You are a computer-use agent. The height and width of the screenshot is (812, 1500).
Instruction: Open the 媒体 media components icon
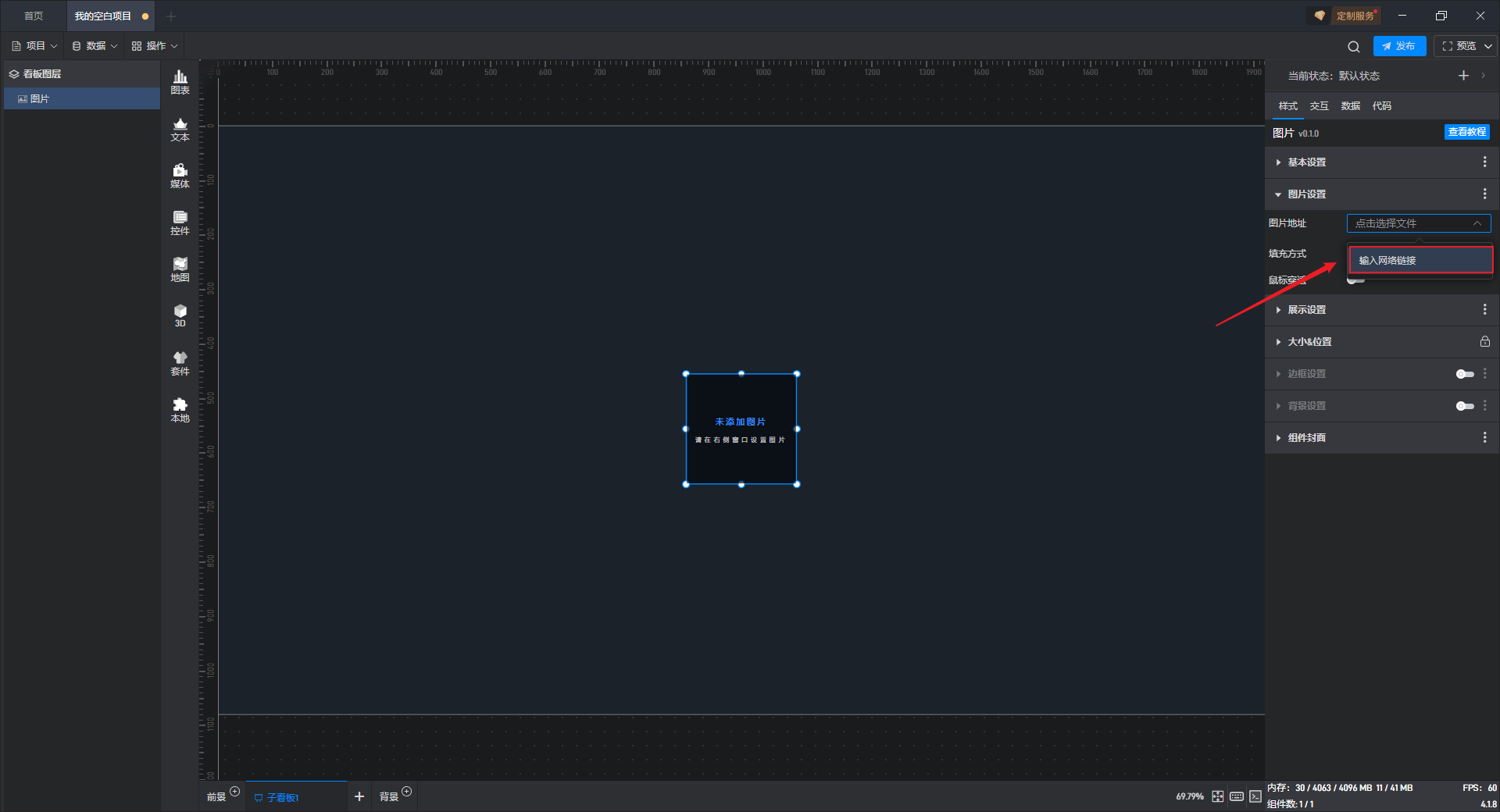pos(180,176)
